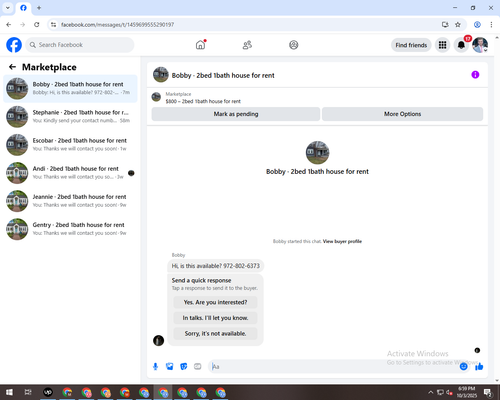Open Escobar's conversation in the list

[70, 145]
